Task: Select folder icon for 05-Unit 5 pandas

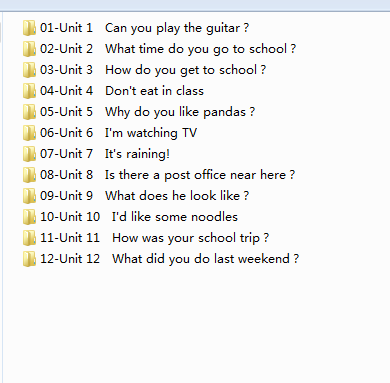Action: 29,112
